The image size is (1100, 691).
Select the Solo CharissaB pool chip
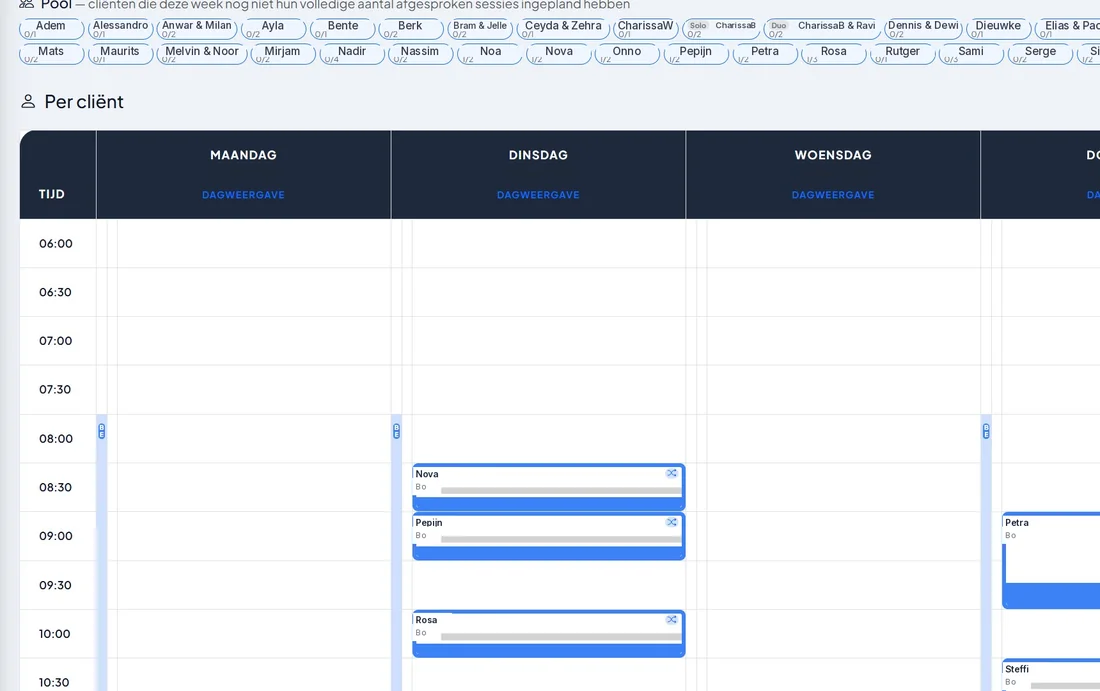pos(721,29)
